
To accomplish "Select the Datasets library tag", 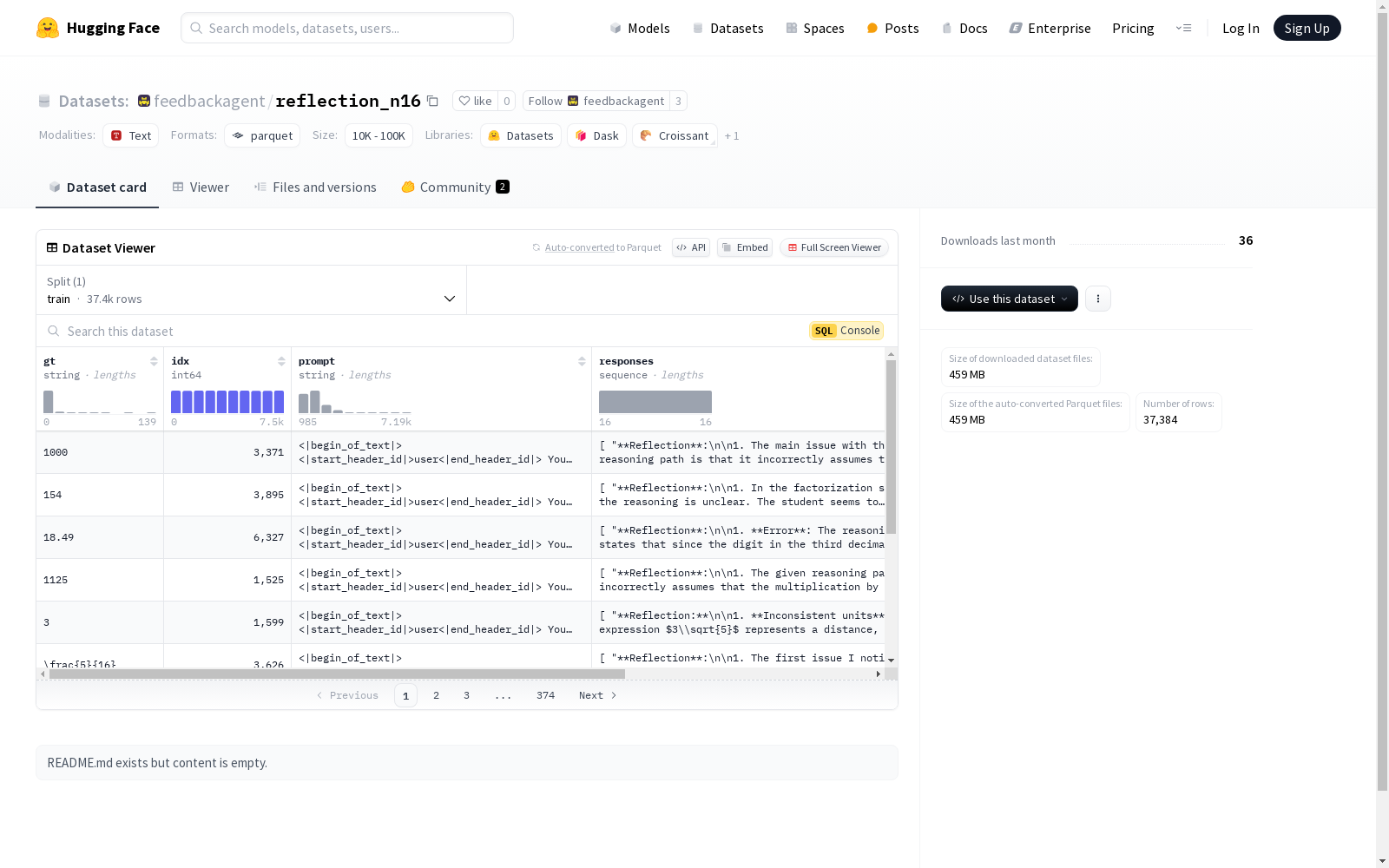I will pos(520,135).
